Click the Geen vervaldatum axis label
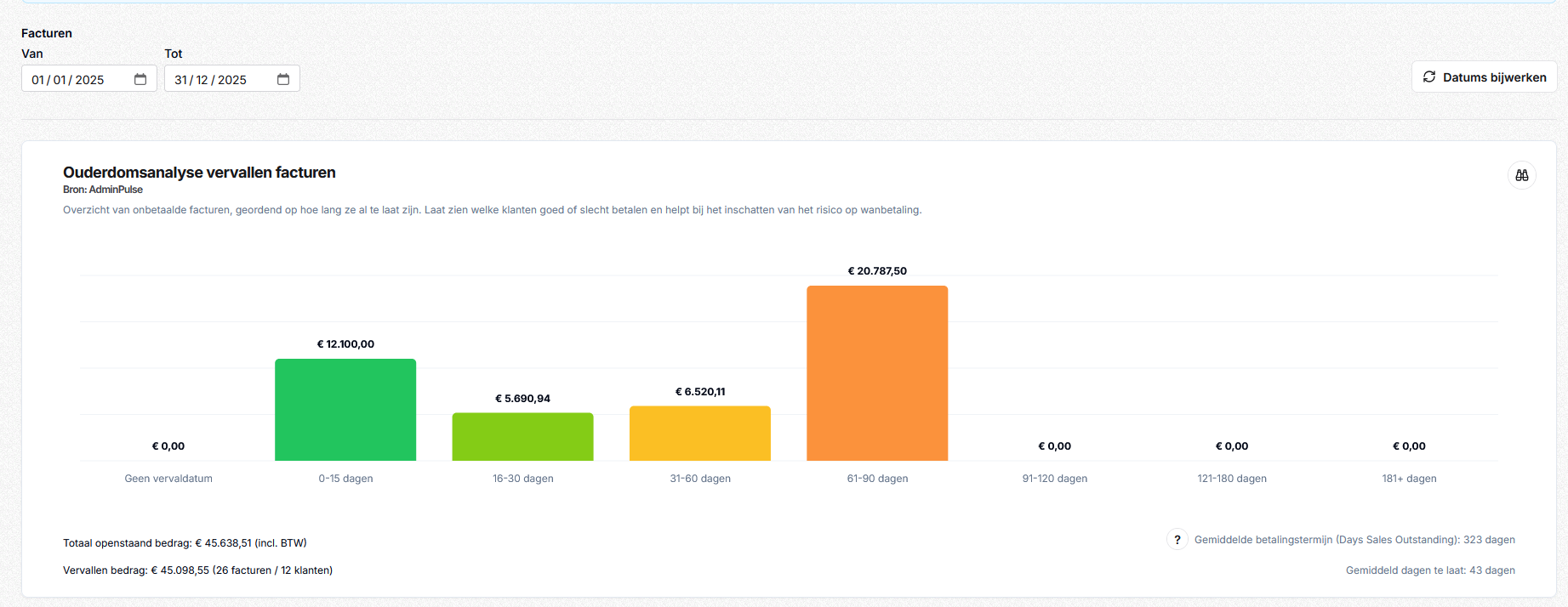Image resolution: width=1568 pixels, height=607 pixels. [168, 479]
